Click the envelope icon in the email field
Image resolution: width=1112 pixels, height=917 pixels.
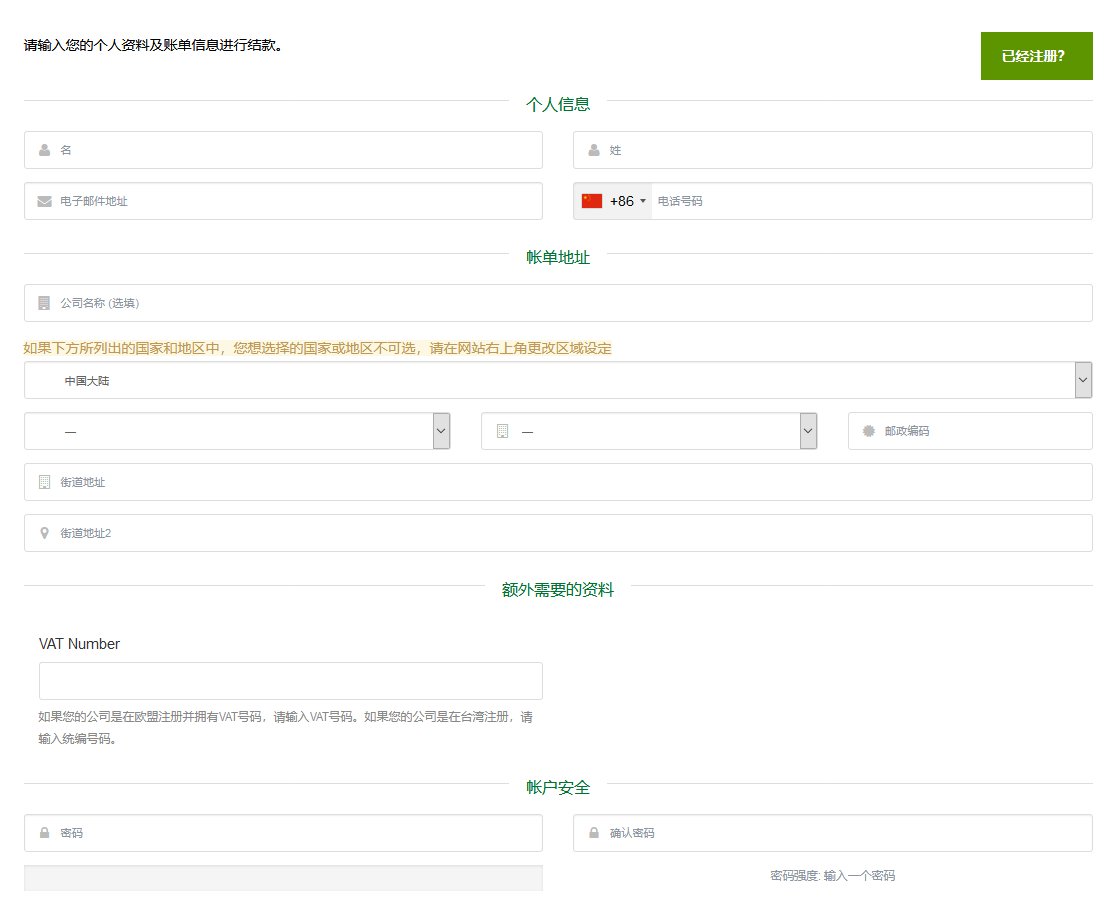click(44, 201)
